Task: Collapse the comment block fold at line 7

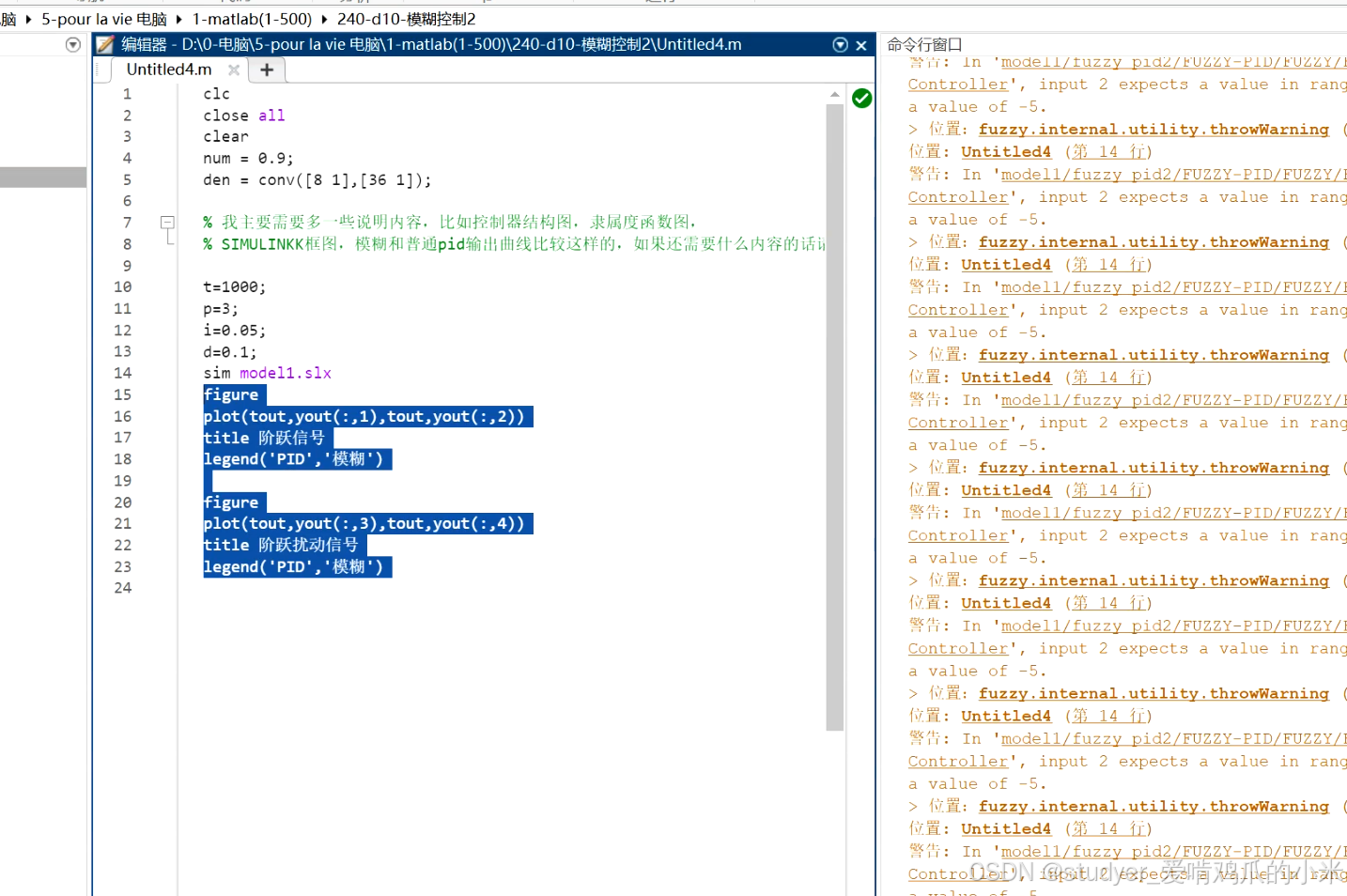Action: 167,223
